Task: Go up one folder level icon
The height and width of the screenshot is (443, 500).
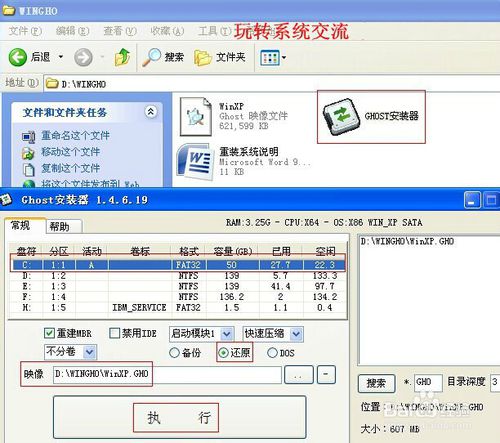Action: 122,57
